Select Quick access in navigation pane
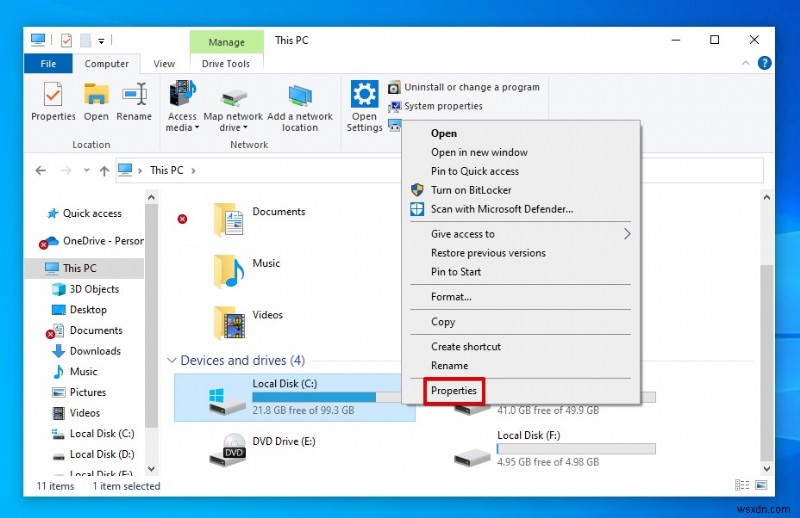This screenshot has height=518, width=800. (92, 213)
